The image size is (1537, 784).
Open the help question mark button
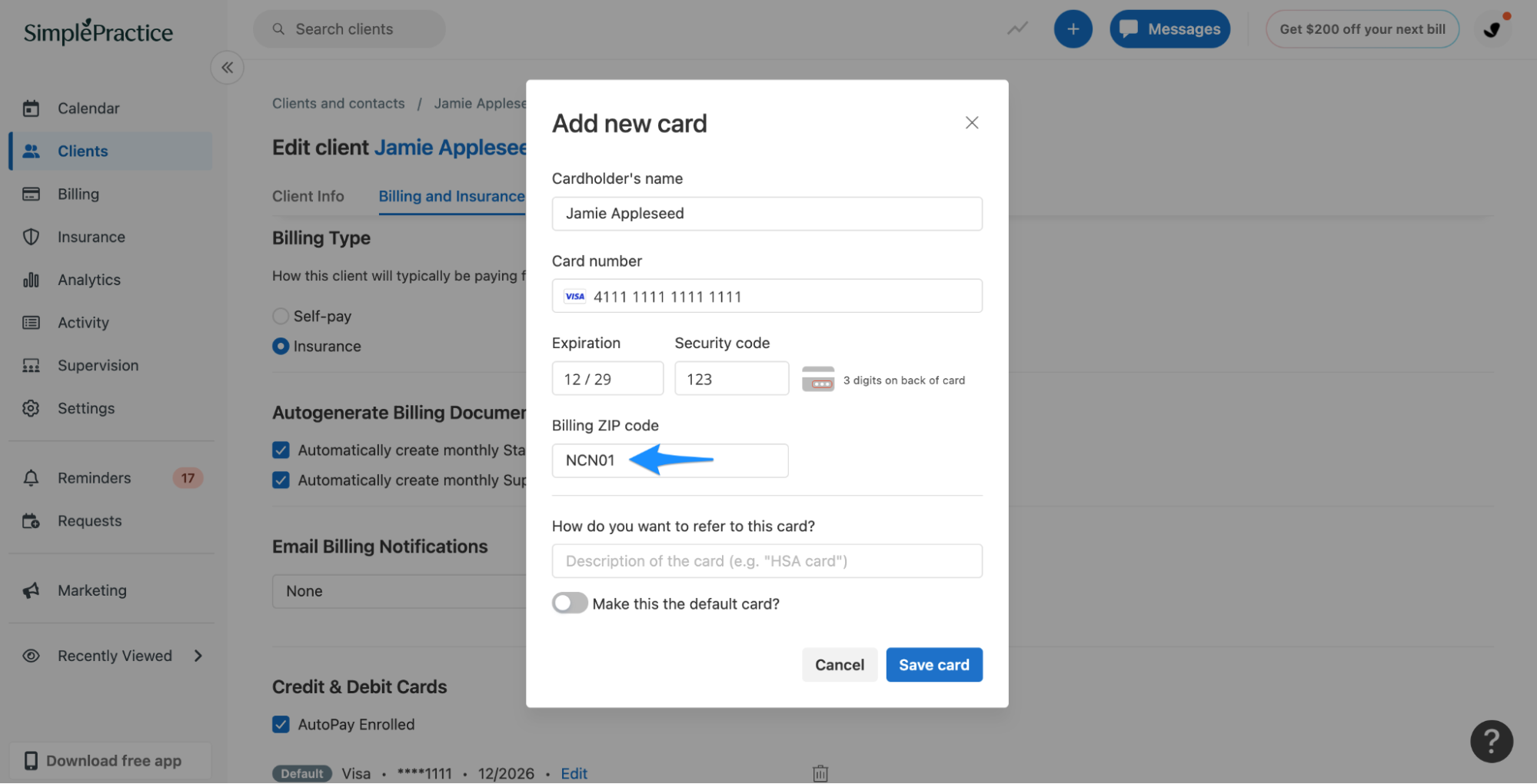(x=1491, y=741)
